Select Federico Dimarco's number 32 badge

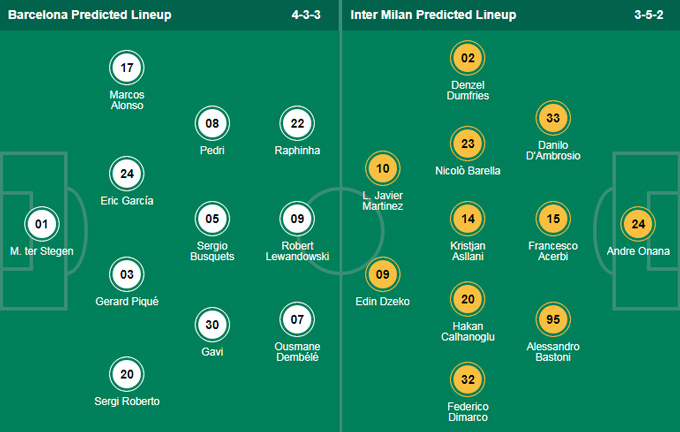[x=468, y=380]
